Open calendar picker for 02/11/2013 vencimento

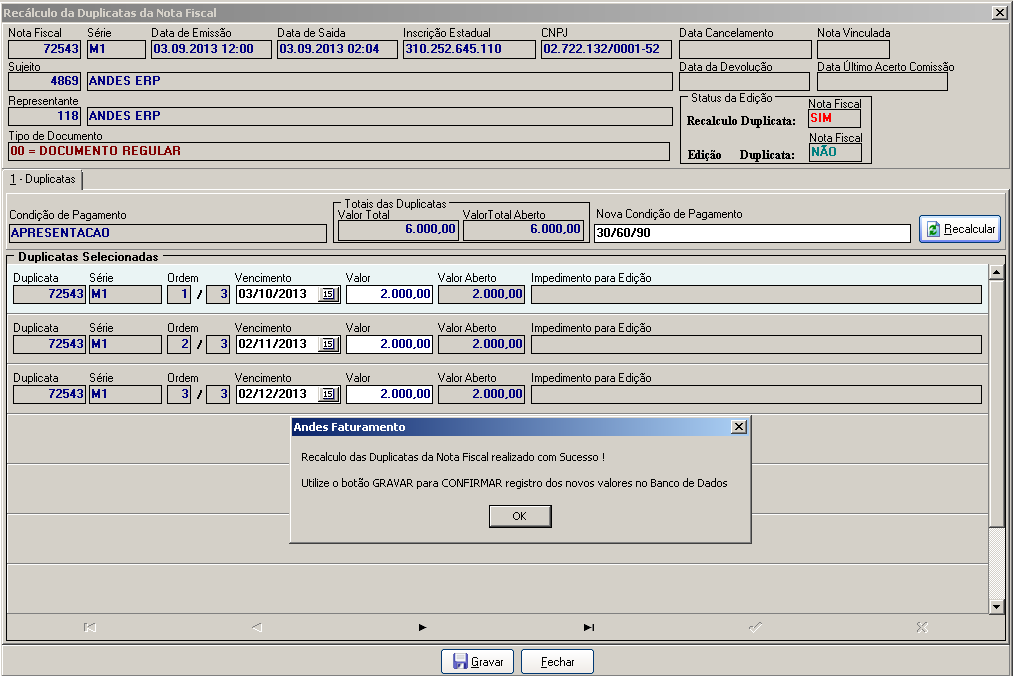point(328,344)
